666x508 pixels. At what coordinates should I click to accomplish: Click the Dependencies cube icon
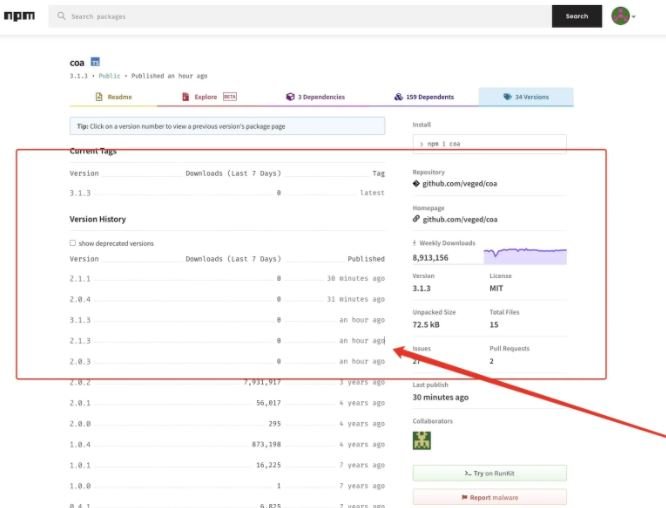pos(290,97)
